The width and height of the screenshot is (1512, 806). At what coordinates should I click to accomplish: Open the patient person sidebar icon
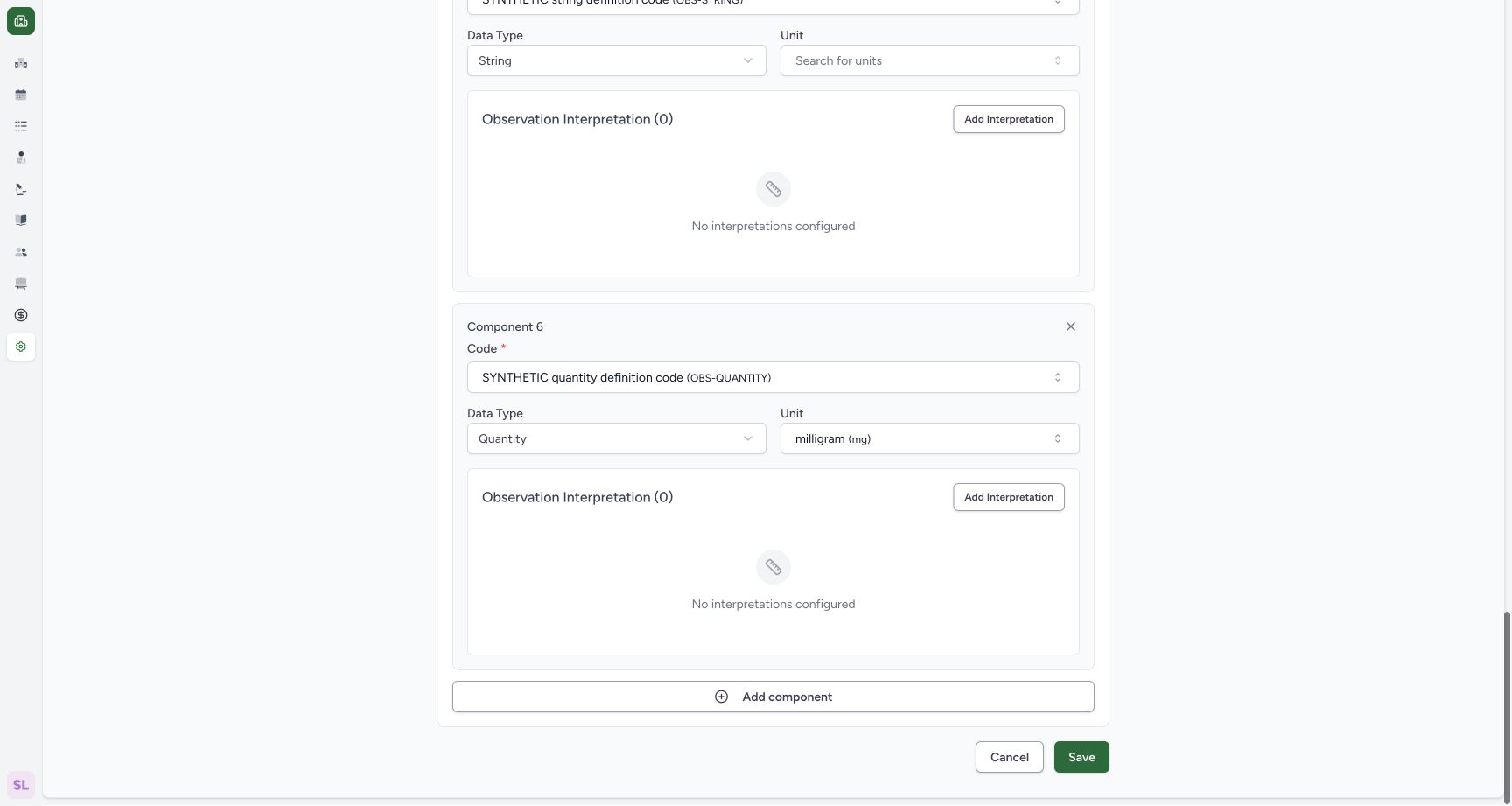[x=21, y=158]
